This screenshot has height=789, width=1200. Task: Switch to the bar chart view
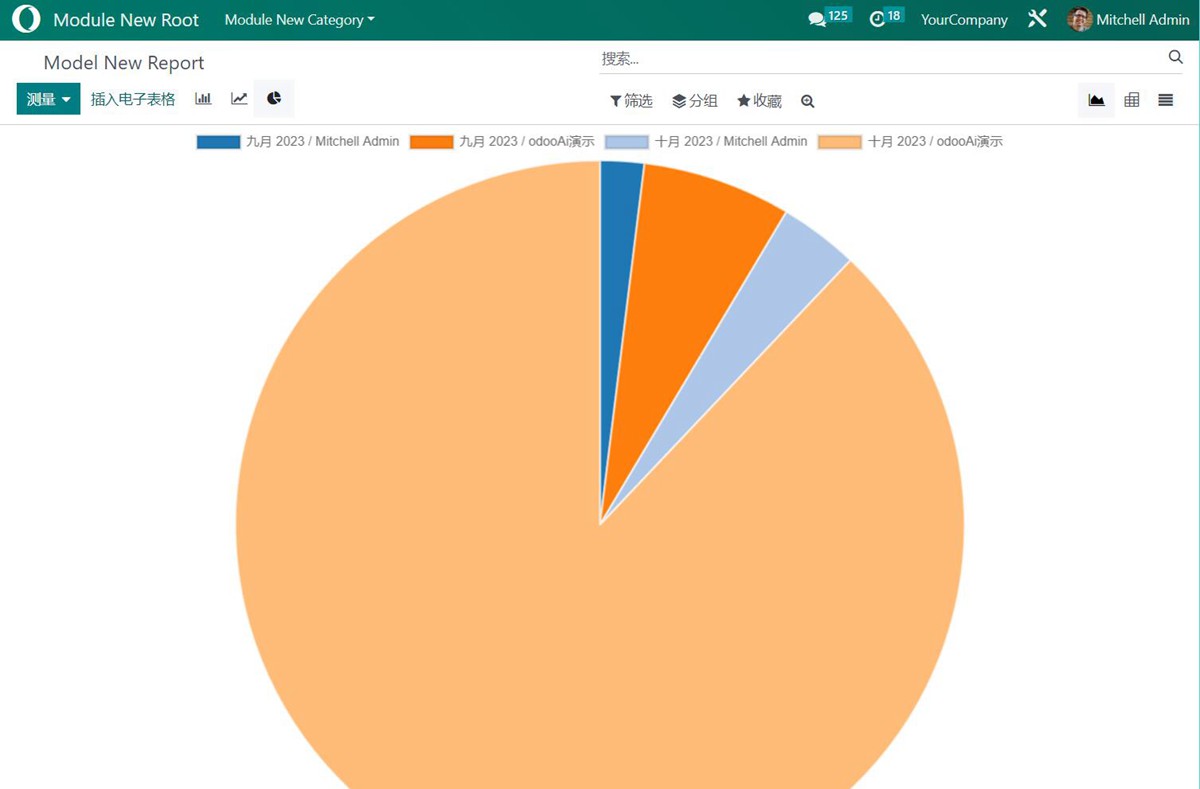[203, 98]
